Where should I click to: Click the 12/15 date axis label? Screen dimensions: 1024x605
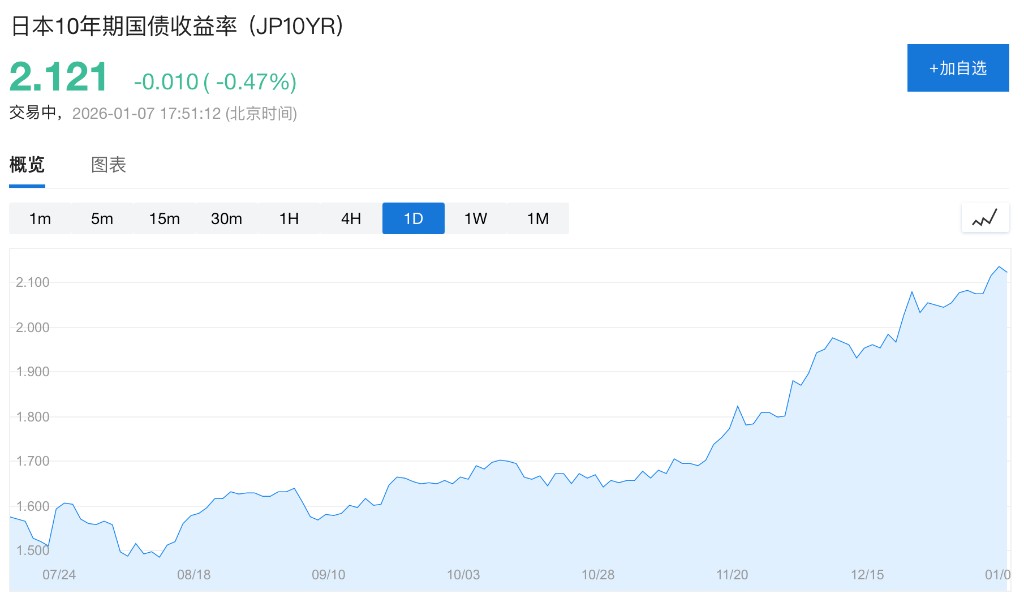click(x=867, y=575)
